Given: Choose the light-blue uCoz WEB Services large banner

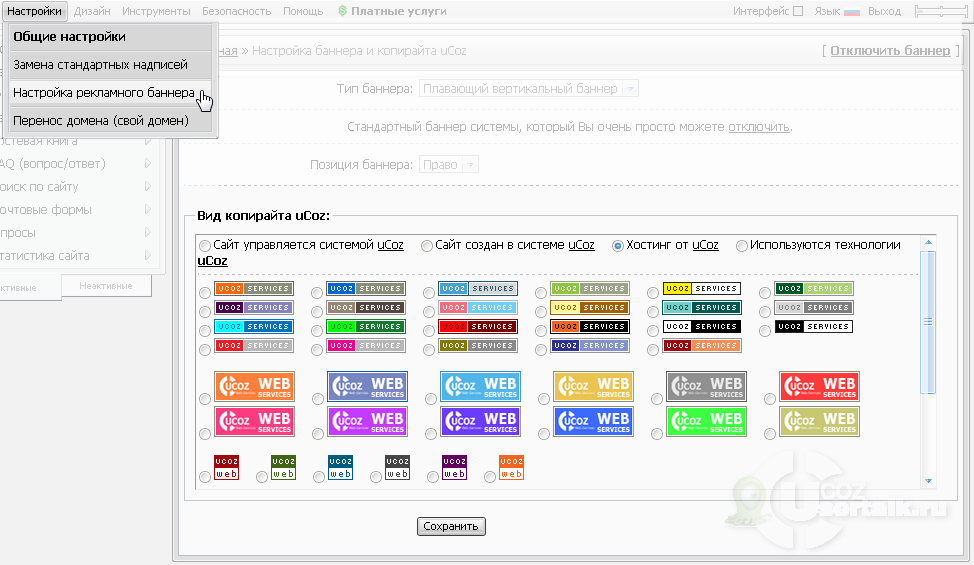Looking at the screenshot, I should point(480,386).
